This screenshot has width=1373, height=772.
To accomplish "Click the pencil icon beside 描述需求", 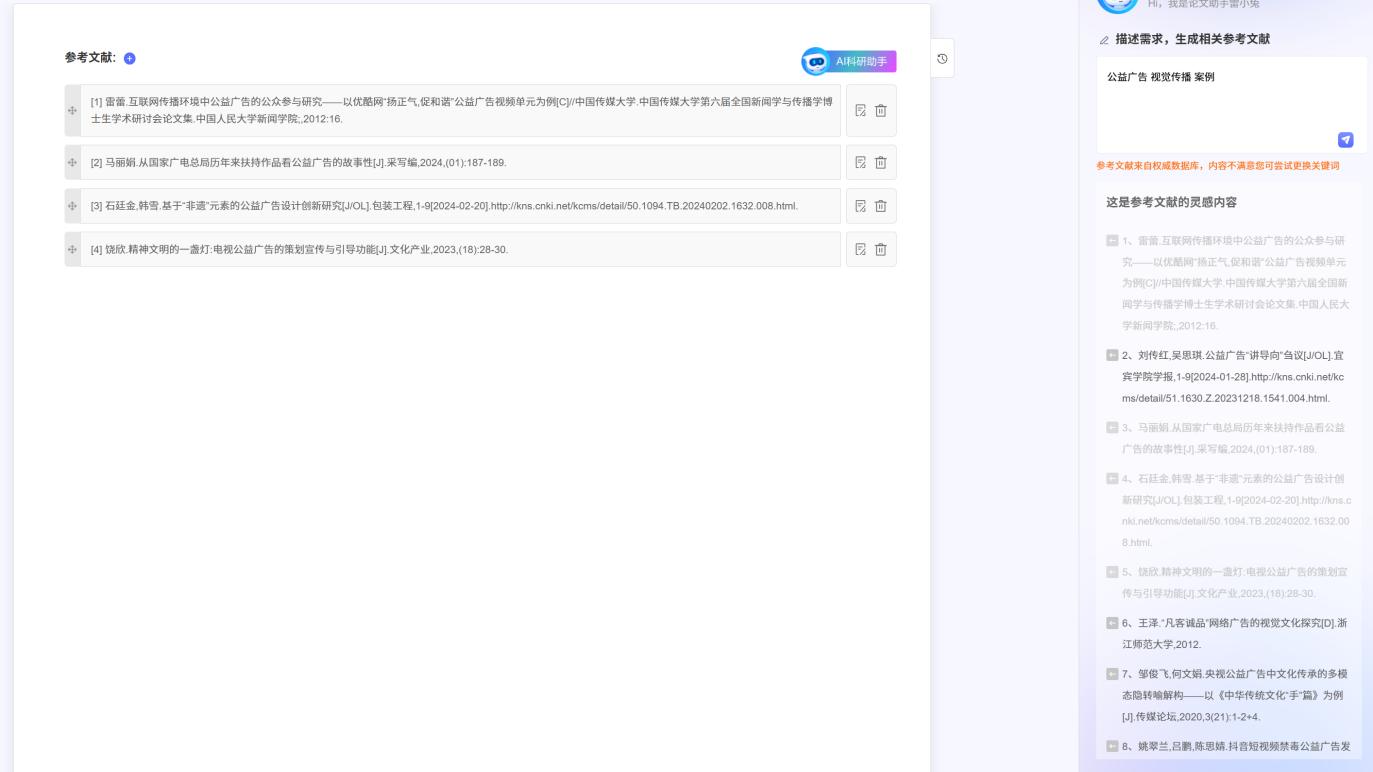I will (x=1104, y=40).
